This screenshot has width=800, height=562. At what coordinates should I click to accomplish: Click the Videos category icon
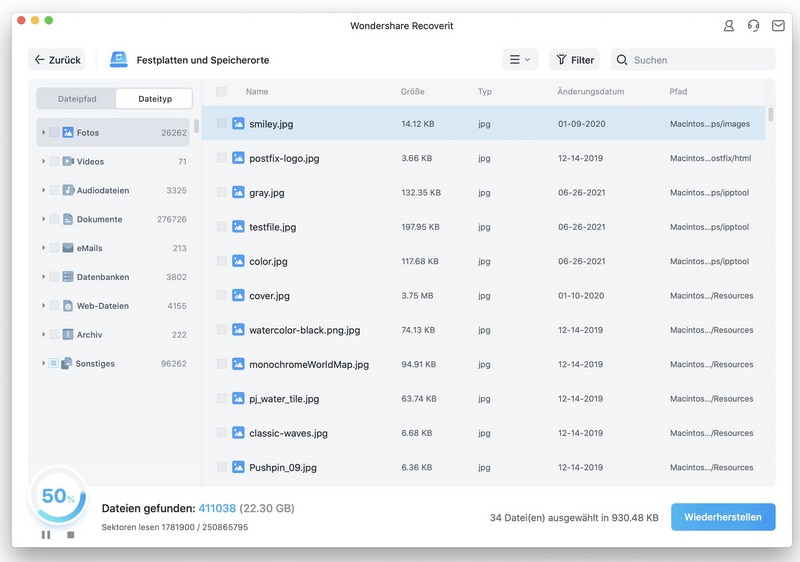point(68,161)
